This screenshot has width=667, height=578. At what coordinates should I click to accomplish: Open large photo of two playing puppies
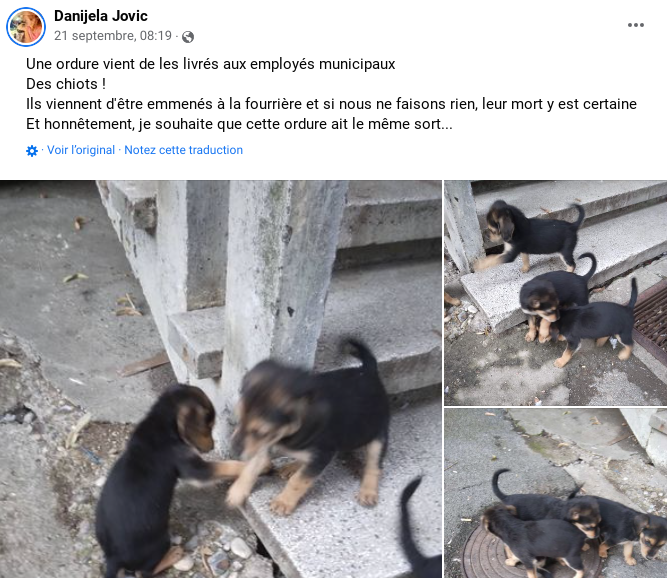click(221, 379)
